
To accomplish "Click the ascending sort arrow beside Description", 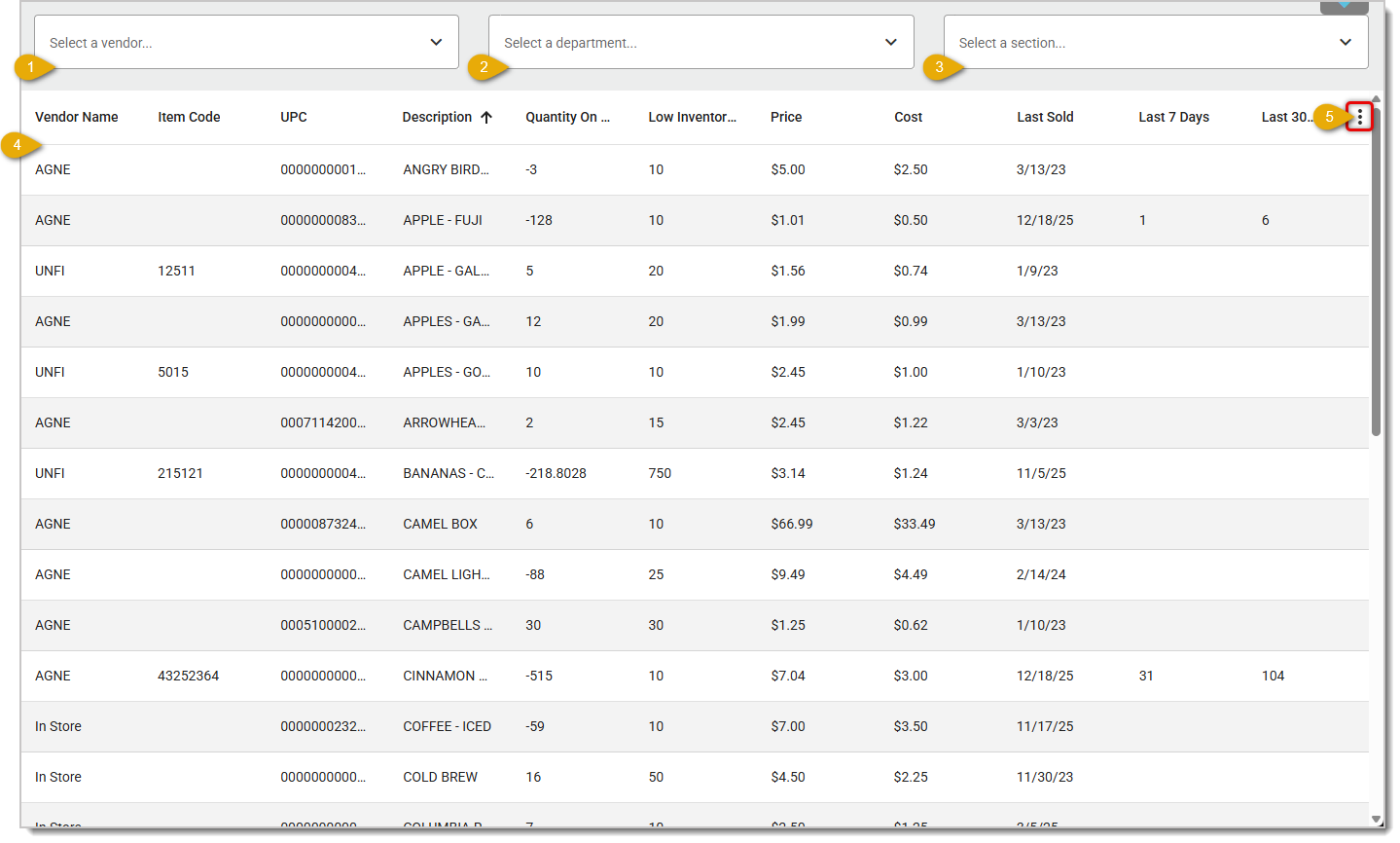I will pyautogui.click(x=486, y=117).
